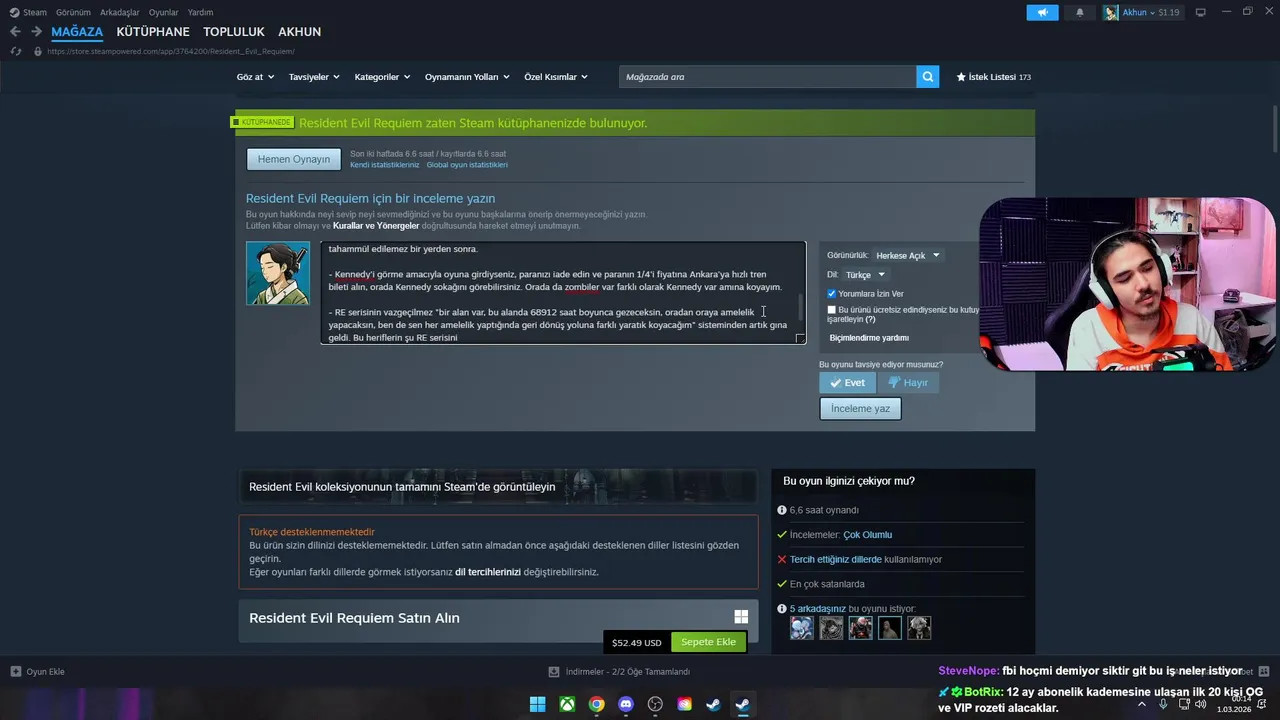Image resolution: width=1280 pixels, height=720 pixels.
Task: Open the second friend avatar who wants game
Action: coord(831,627)
